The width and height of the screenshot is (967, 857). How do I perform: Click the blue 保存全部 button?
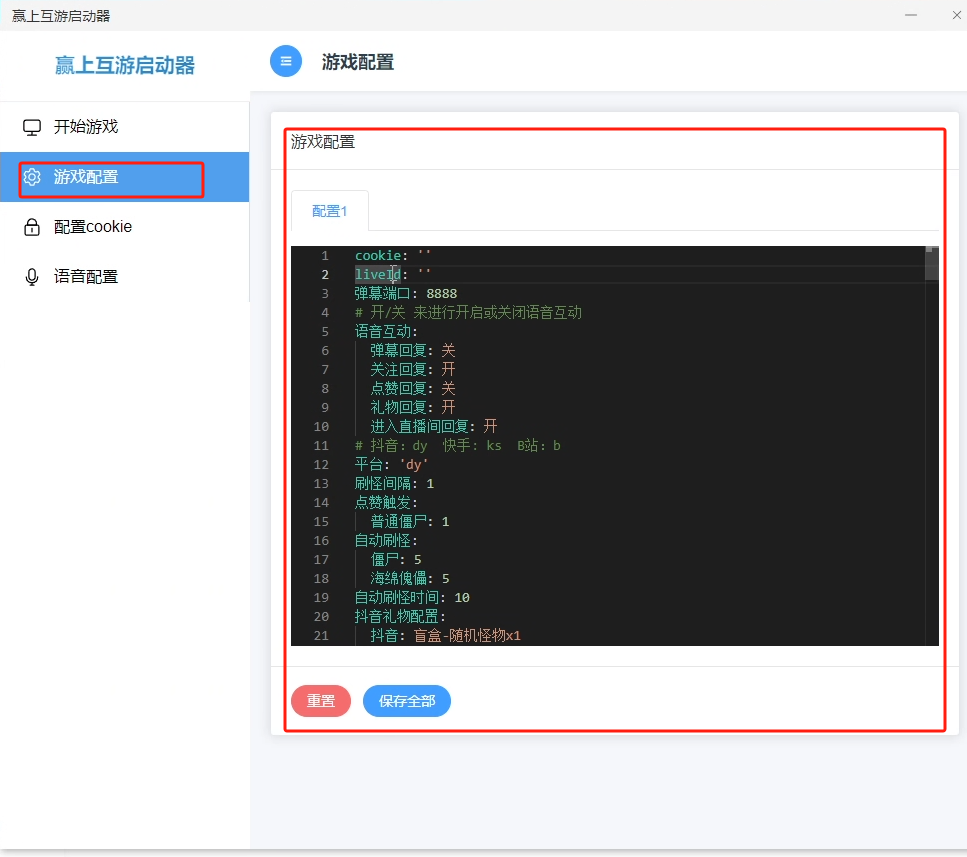click(406, 701)
